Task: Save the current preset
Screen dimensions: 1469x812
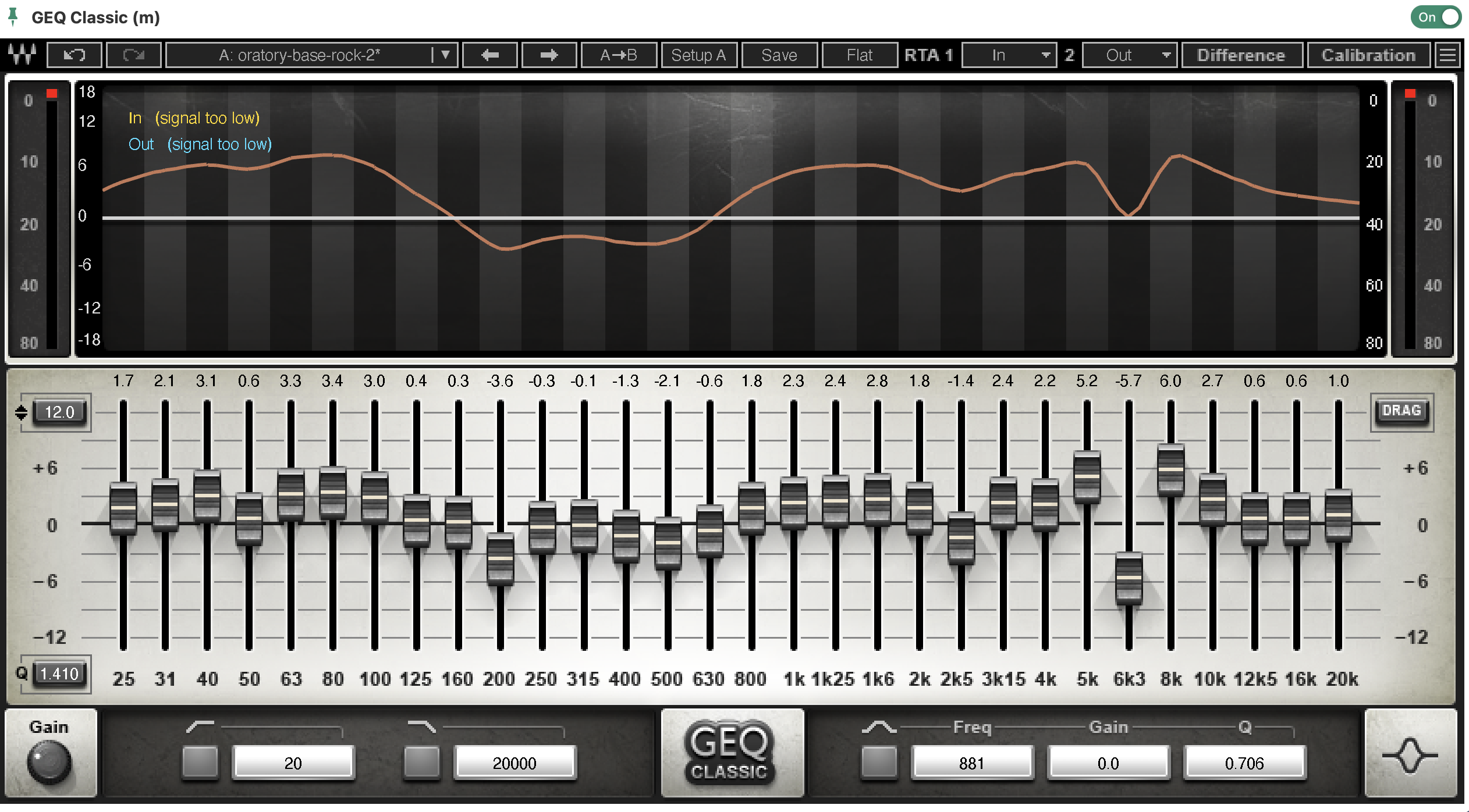Action: (779, 55)
